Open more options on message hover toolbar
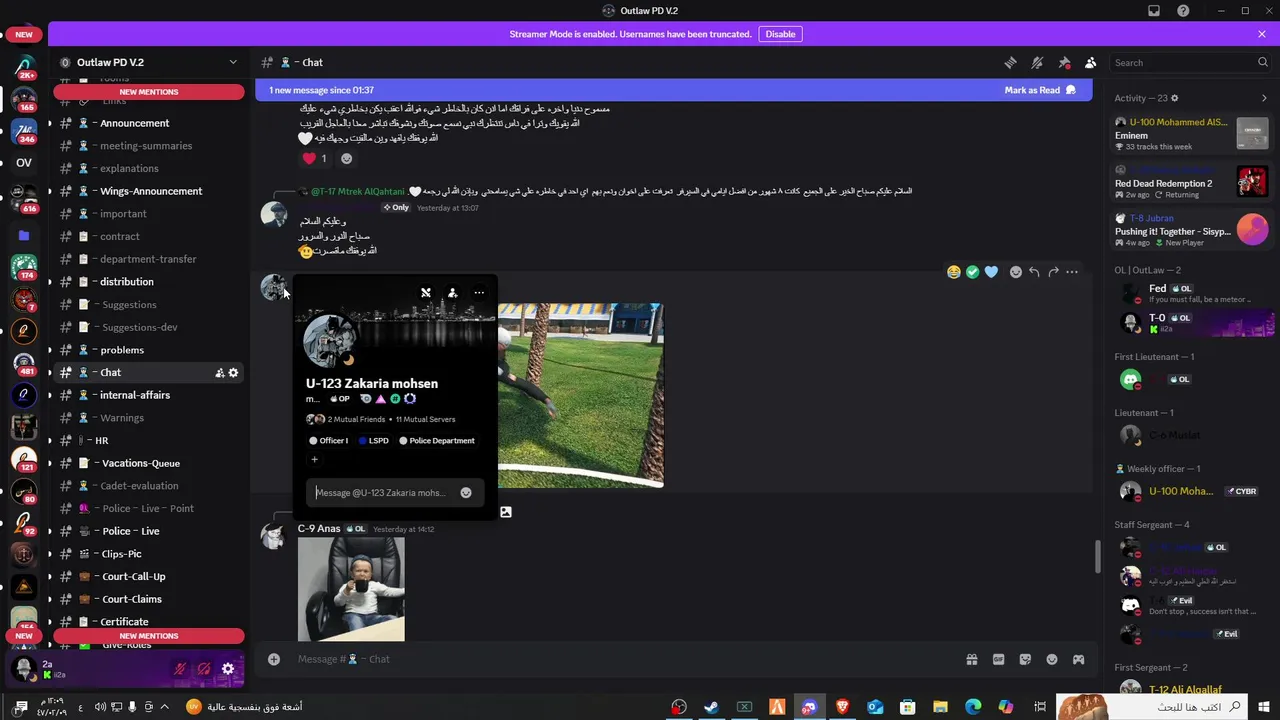Screen dimensions: 1280x720 click(1072, 272)
